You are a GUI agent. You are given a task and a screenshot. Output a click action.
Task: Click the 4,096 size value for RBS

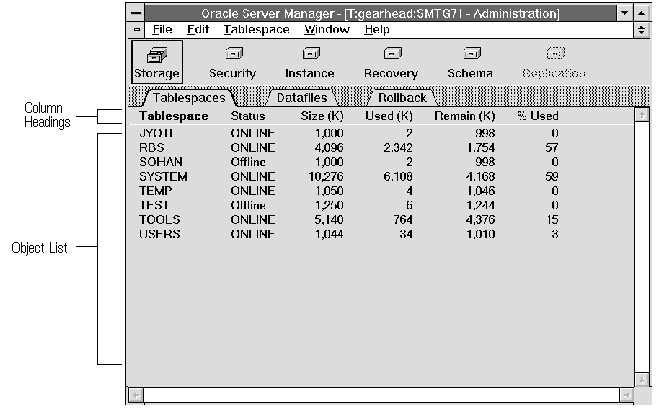329,148
